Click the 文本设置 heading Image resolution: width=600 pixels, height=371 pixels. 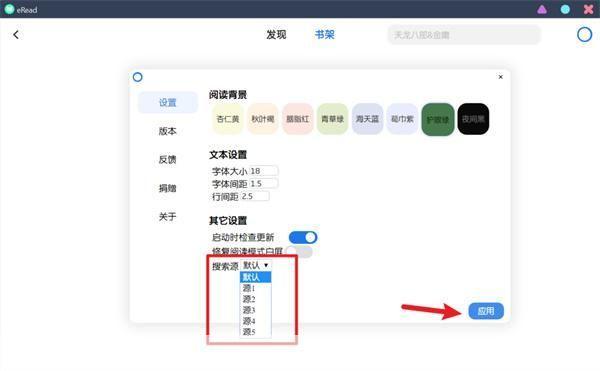[x=228, y=155]
